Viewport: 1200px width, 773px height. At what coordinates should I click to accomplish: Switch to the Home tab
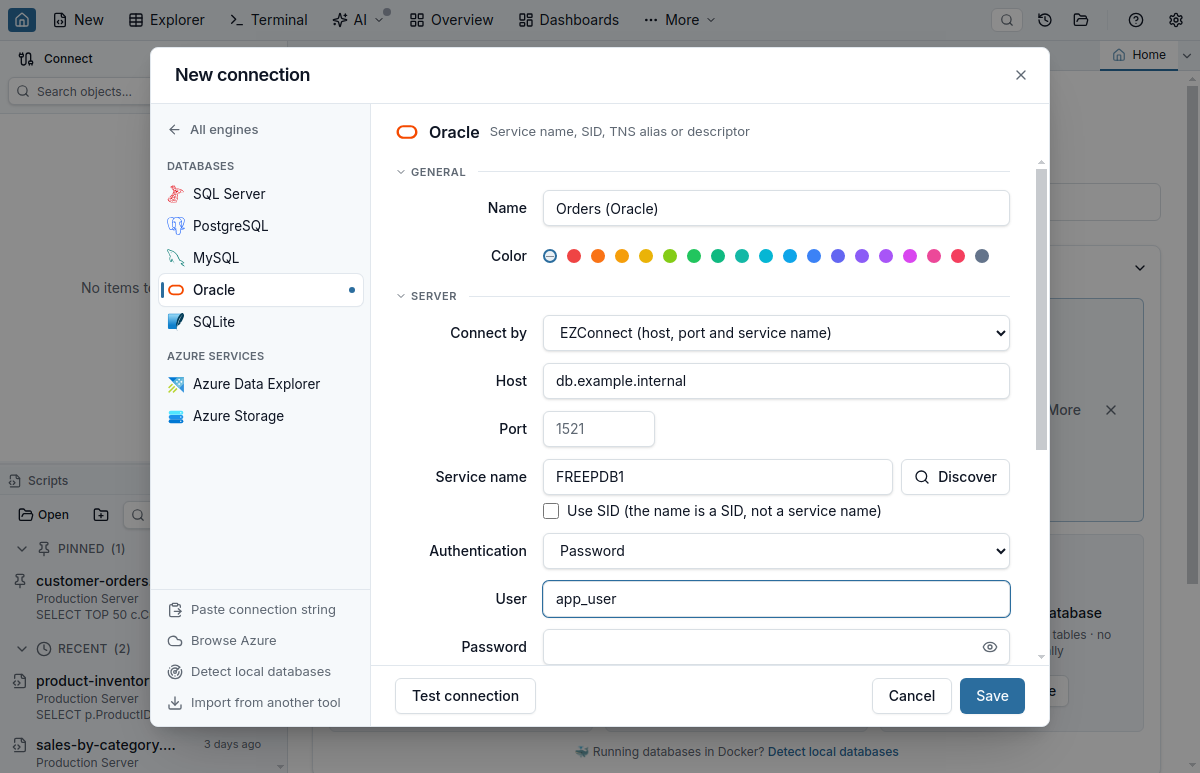[1139, 55]
